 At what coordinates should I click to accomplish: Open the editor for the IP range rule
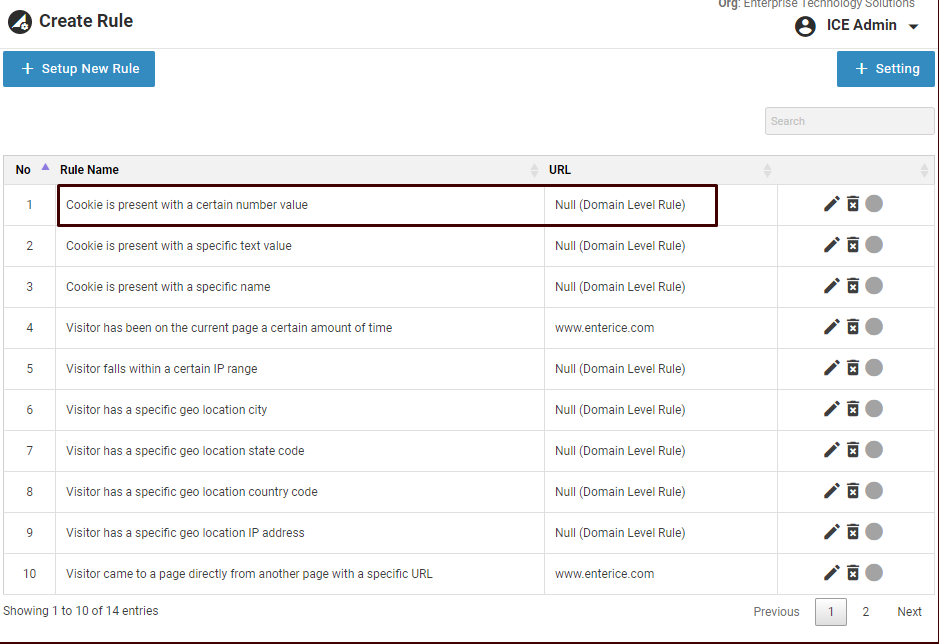coord(831,368)
